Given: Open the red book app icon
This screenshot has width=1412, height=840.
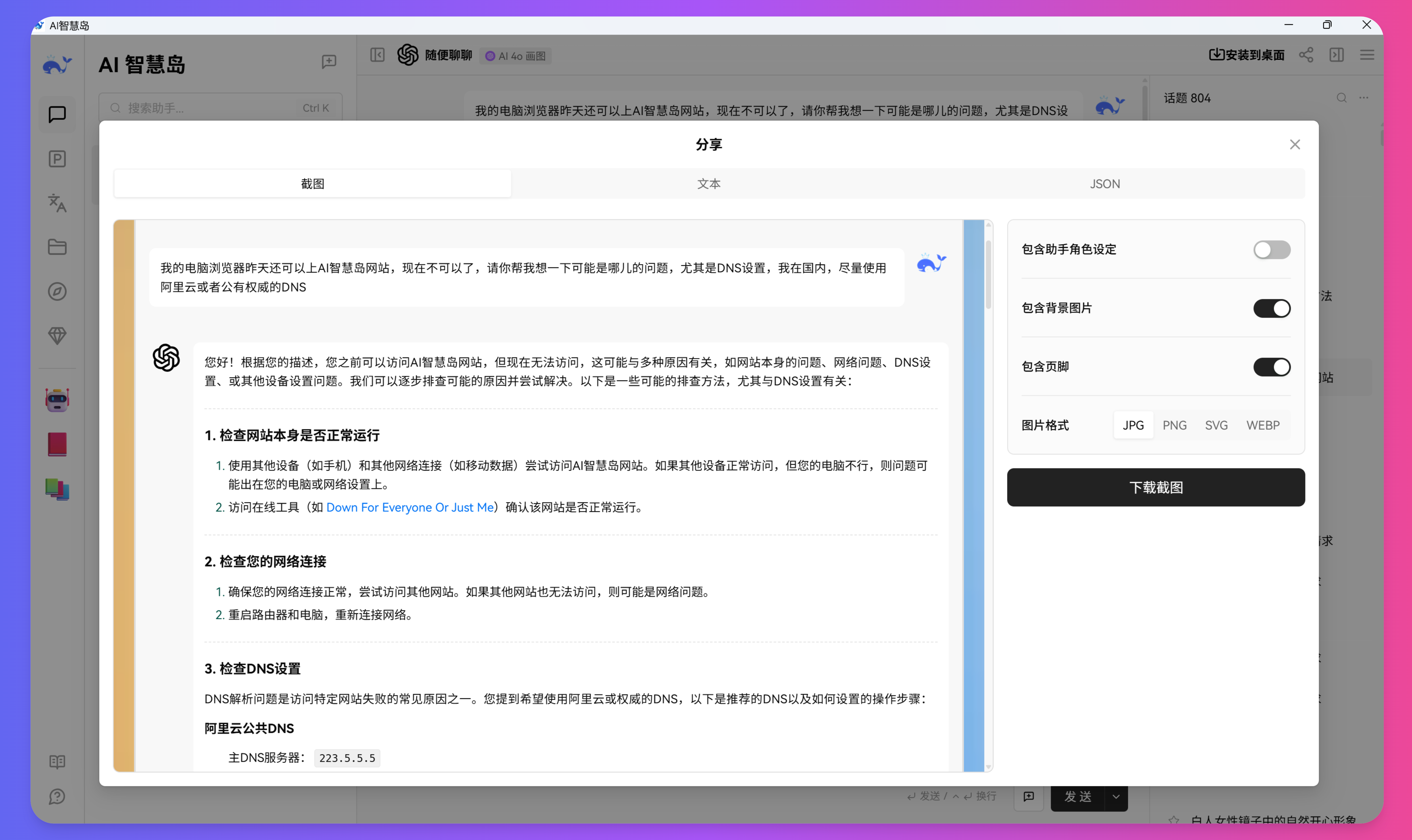Looking at the screenshot, I should click(57, 444).
